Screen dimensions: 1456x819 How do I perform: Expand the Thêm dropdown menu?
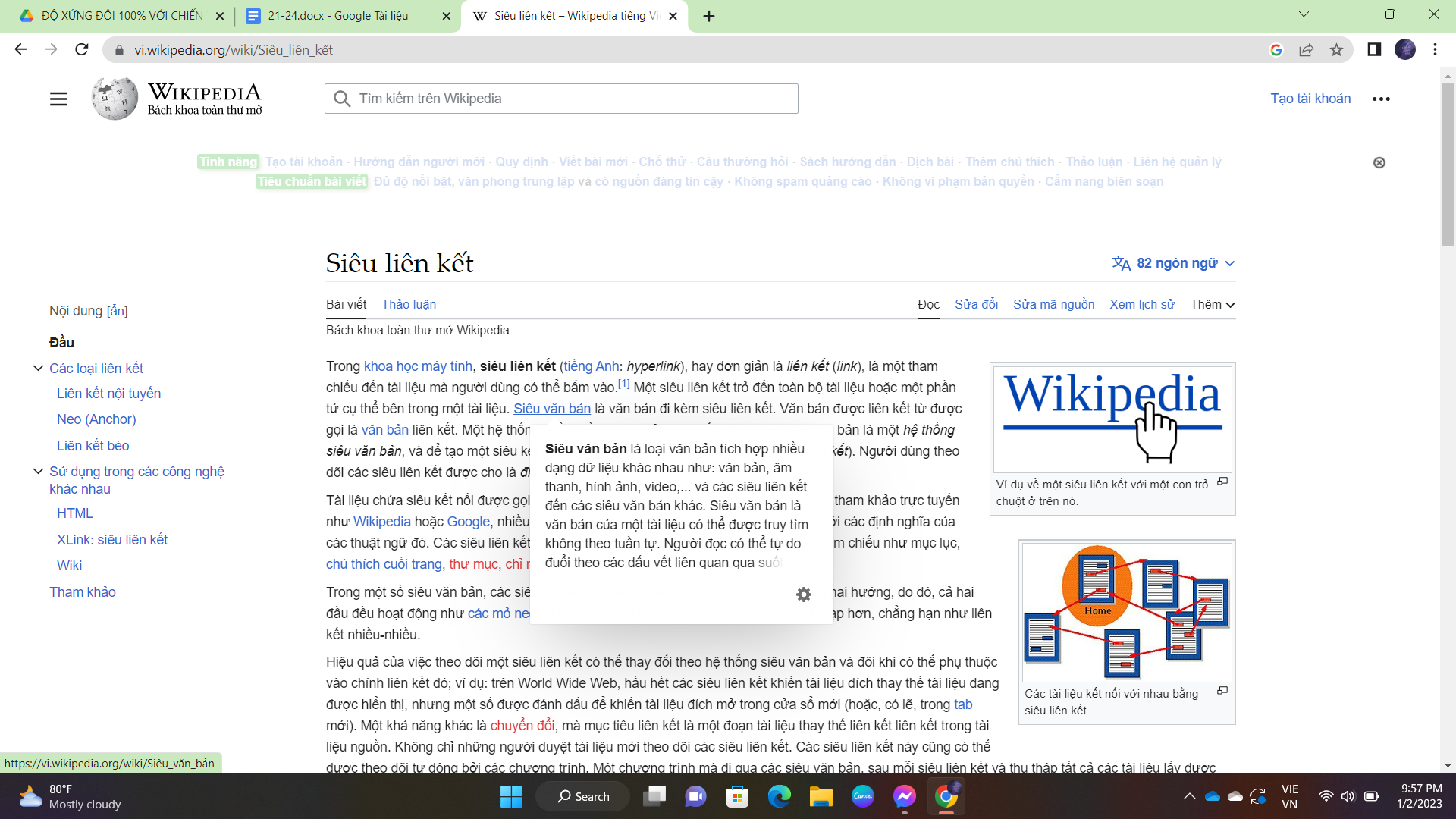click(x=1212, y=304)
